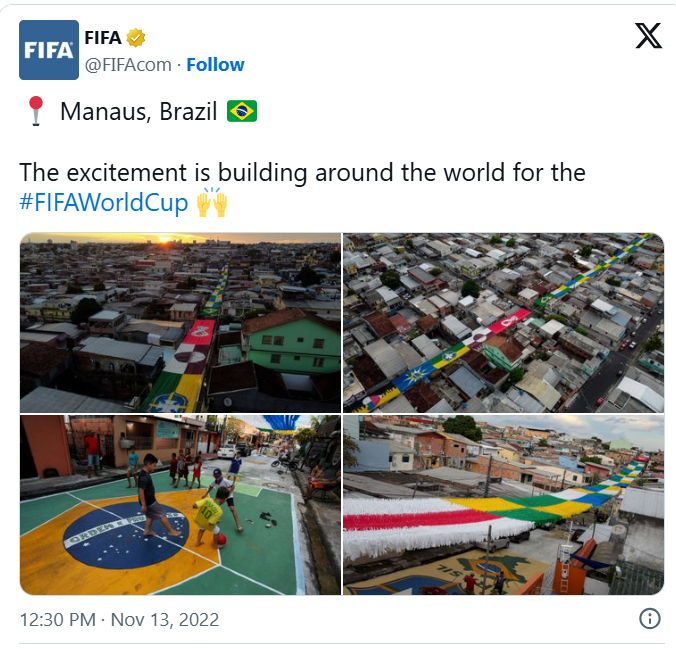Click the Brazil flag emoji
This screenshot has height=649, width=676.
coord(242,111)
